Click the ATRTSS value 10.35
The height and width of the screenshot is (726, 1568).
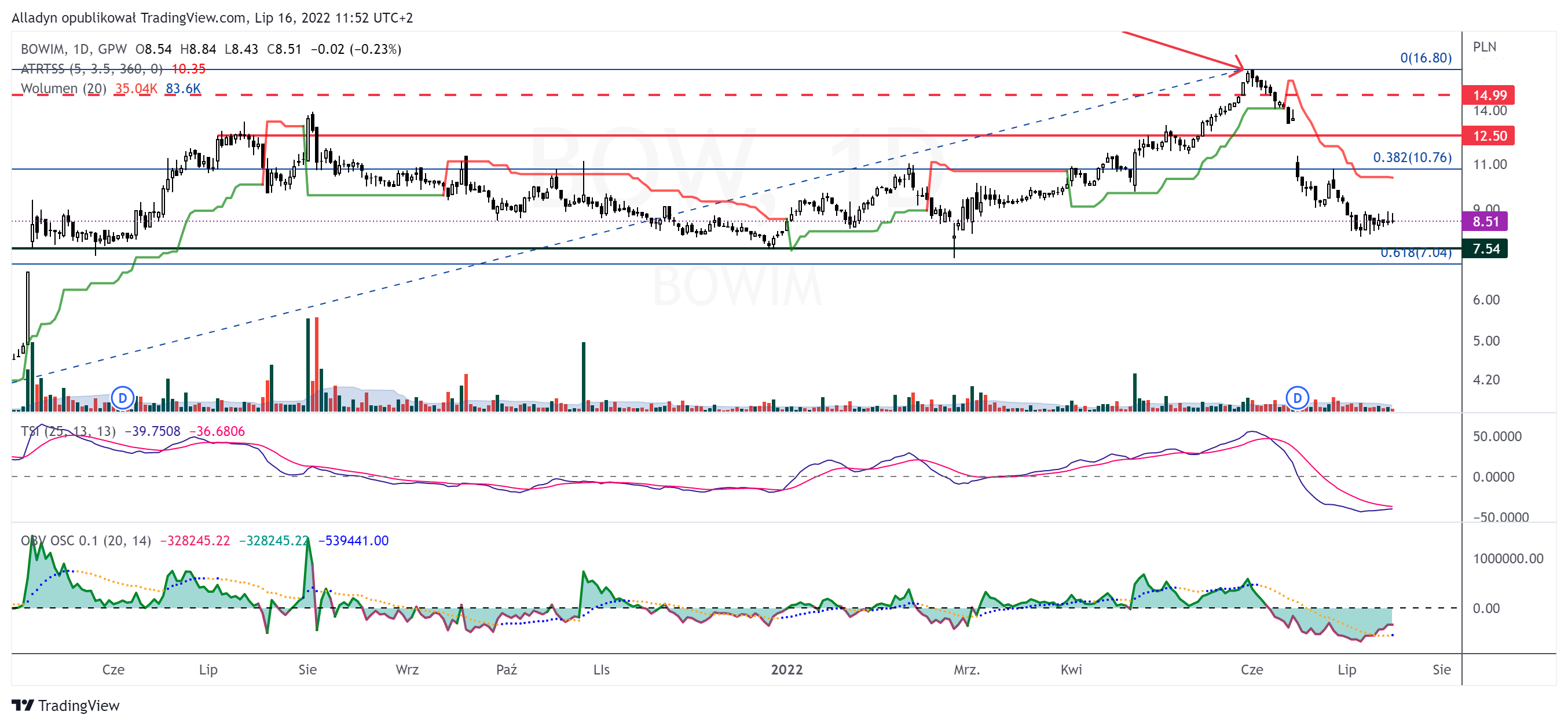[189, 69]
